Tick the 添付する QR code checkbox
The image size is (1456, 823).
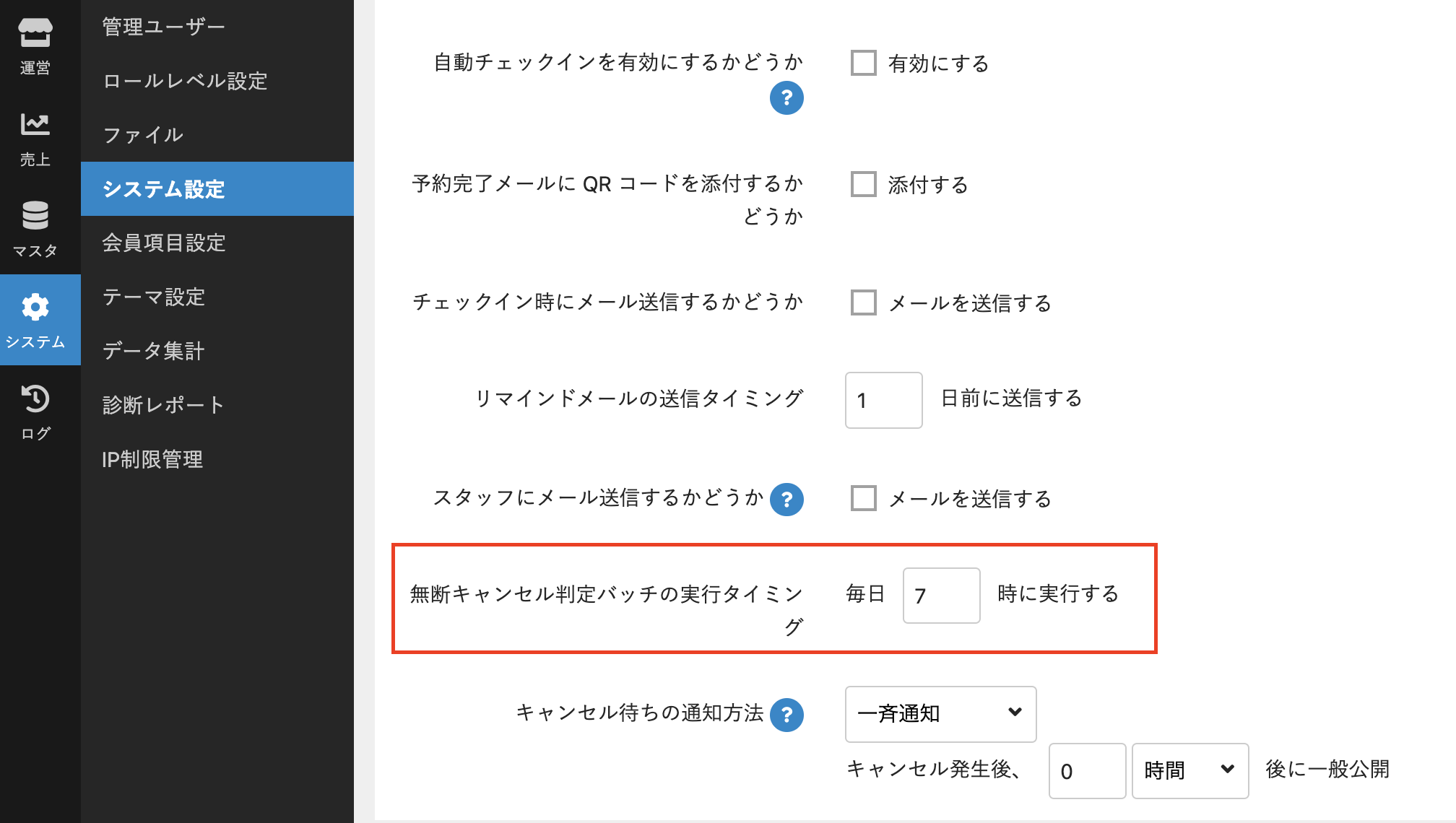point(864,184)
